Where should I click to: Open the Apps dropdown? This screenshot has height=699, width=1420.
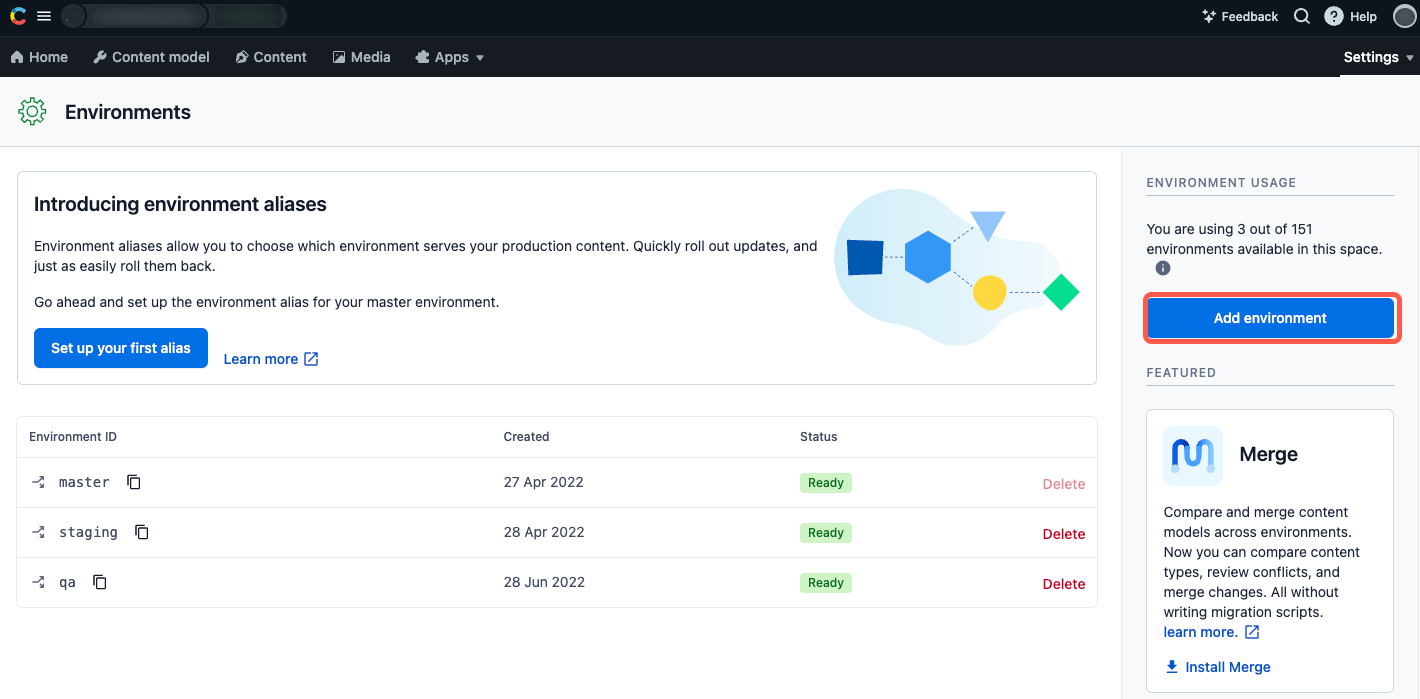[x=449, y=57]
